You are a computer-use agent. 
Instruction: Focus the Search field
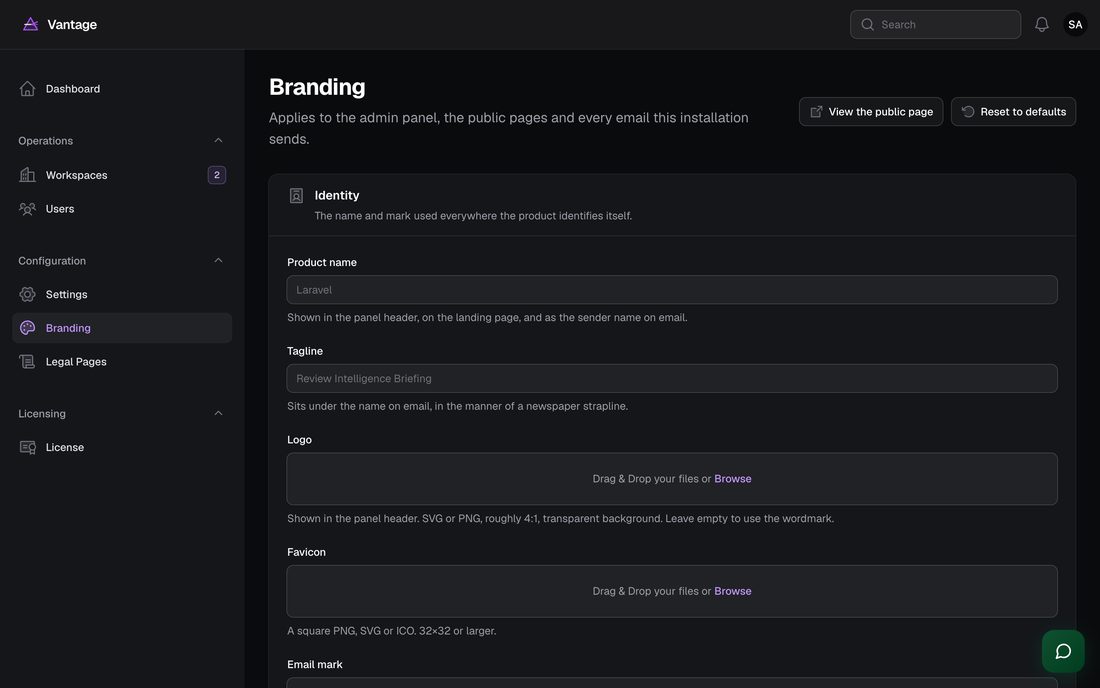click(935, 25)
